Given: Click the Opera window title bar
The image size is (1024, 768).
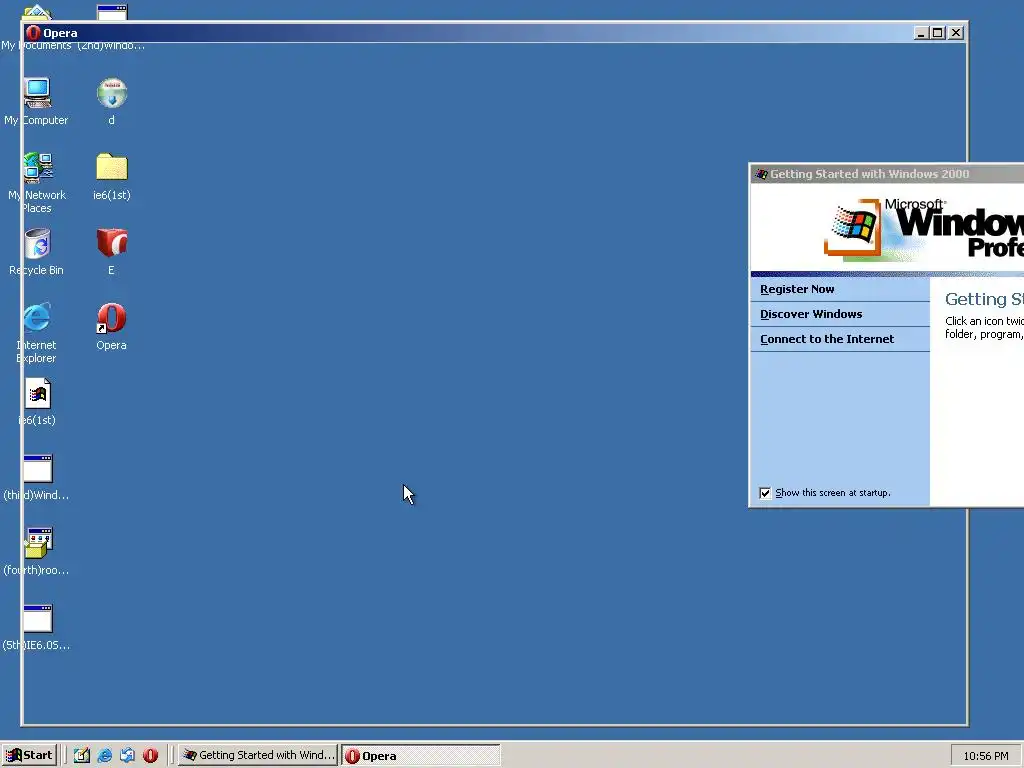Looking at the screenshot, I should click(x=494, y=33).
